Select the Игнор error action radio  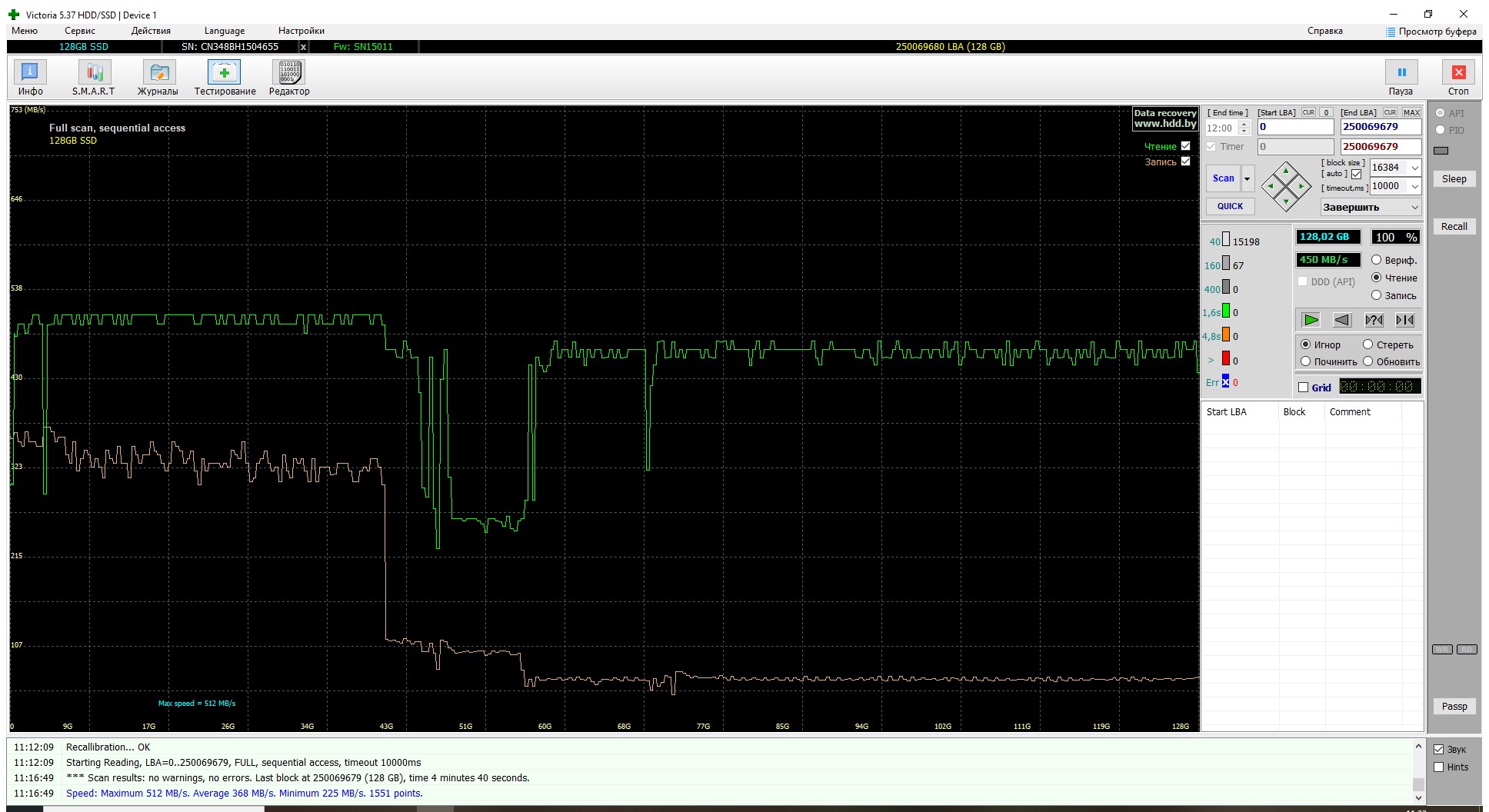tap(1305, 344)
